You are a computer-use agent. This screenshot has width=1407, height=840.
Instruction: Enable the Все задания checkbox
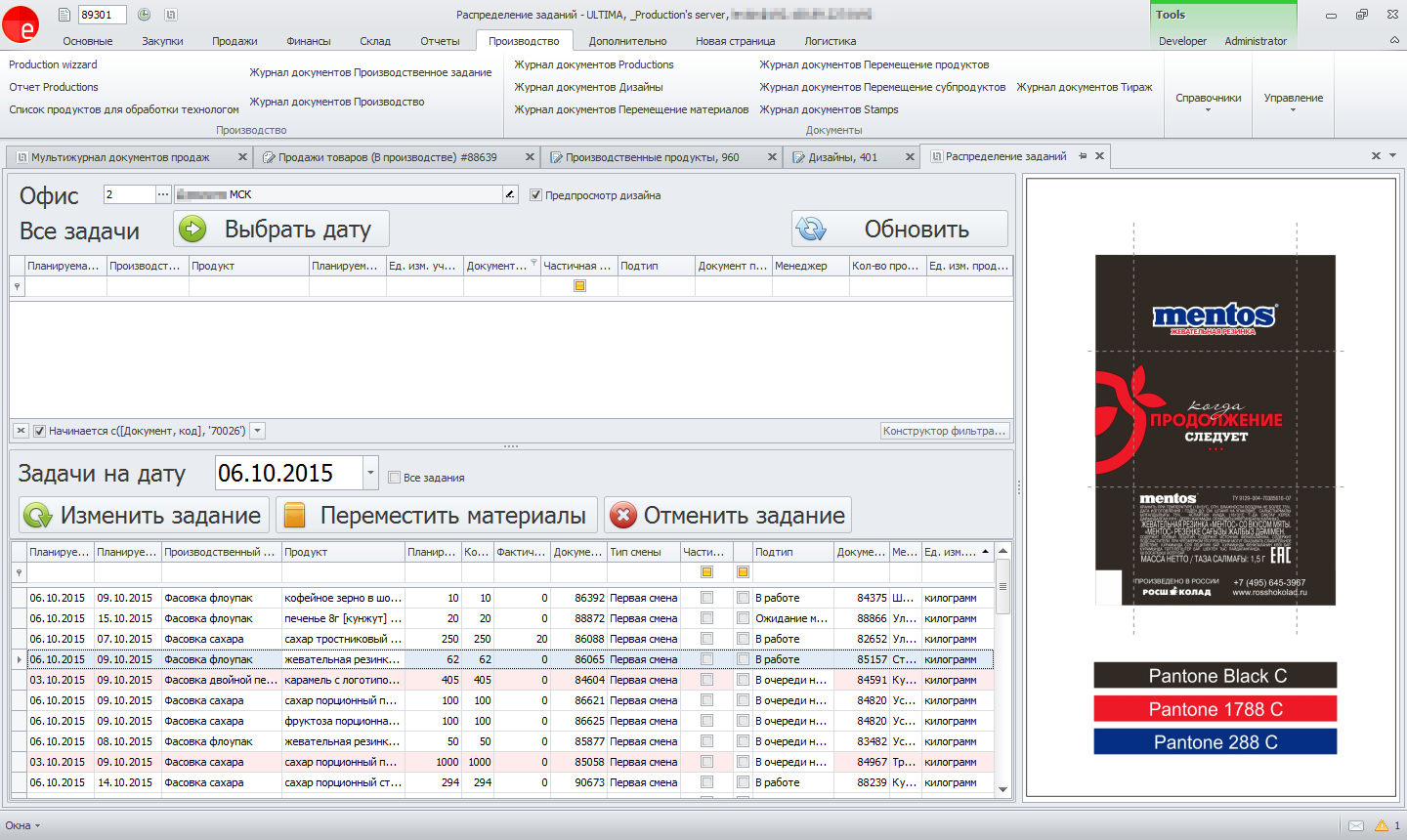[x=395, y=478]
